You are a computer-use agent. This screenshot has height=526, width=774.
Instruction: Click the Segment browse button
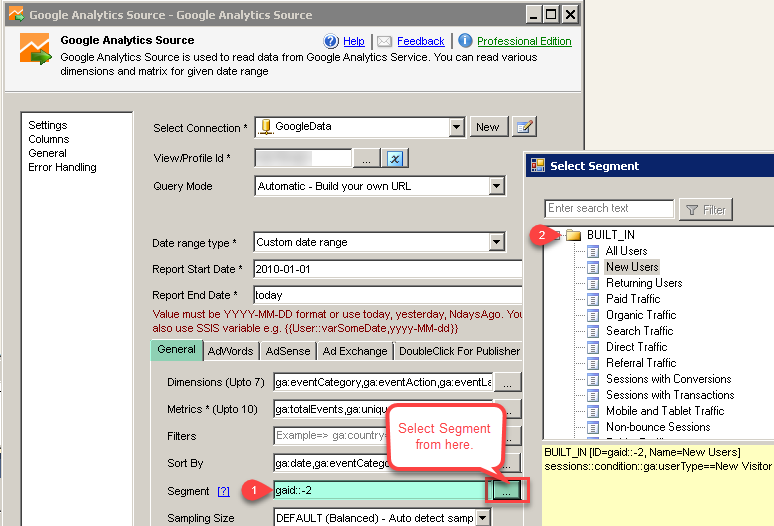coord(506,490)
